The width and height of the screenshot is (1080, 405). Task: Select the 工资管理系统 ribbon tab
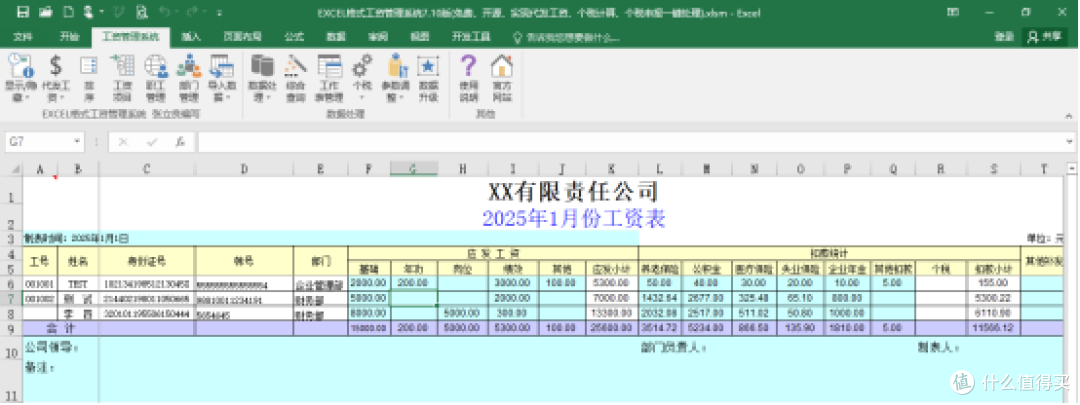pos(130,37)
